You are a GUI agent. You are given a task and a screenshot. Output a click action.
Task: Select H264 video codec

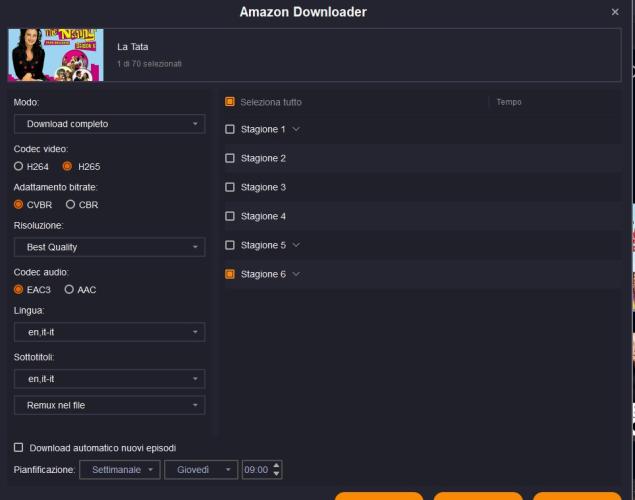click(x=18, y=166)
